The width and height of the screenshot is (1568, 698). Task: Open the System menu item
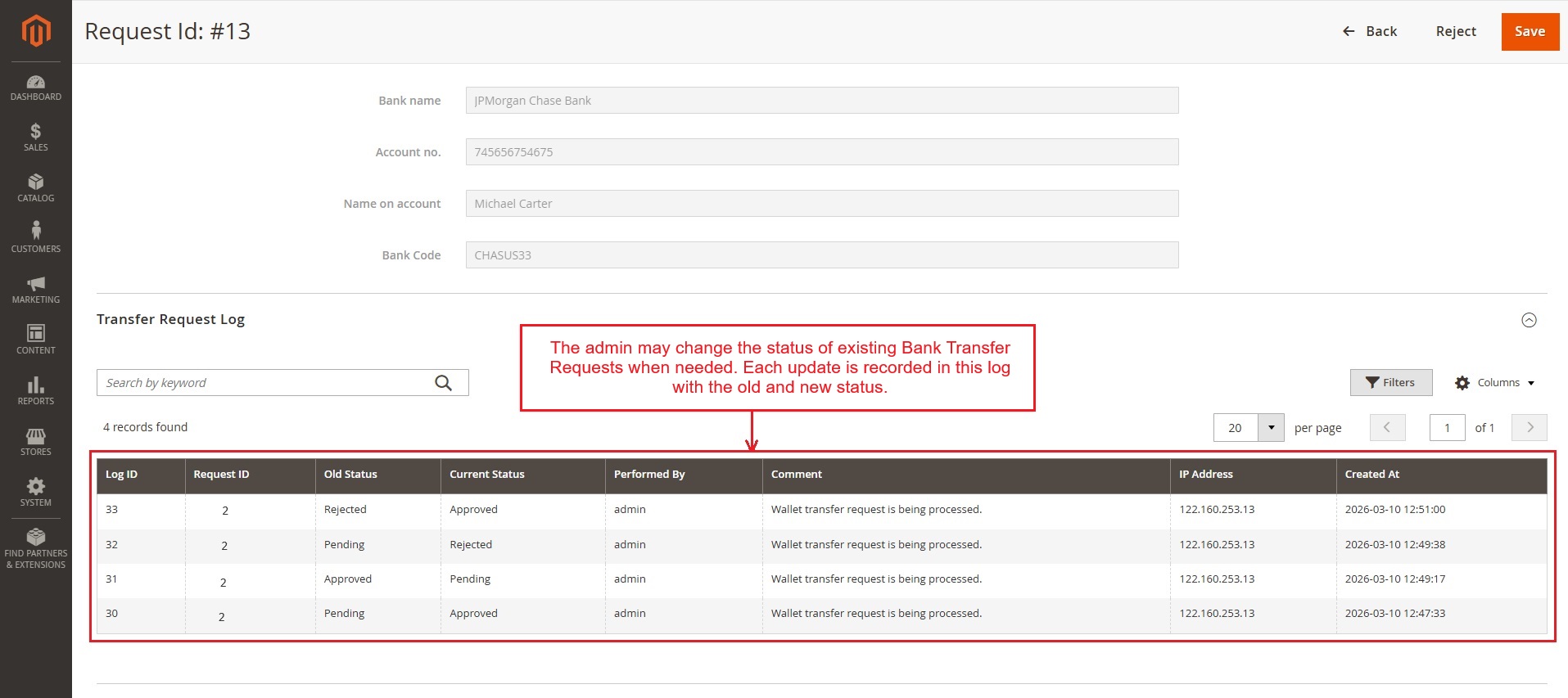(35, 492)
